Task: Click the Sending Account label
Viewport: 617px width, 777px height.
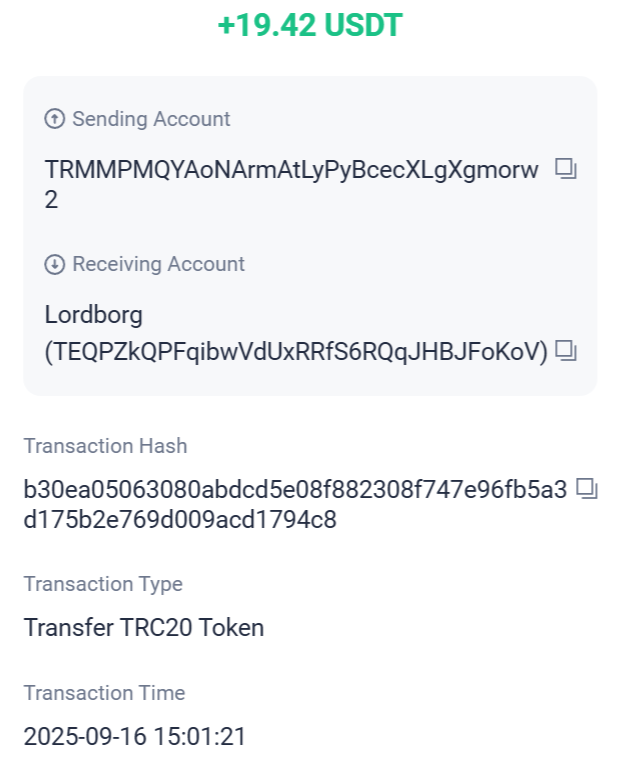Action: click(151, 119)
